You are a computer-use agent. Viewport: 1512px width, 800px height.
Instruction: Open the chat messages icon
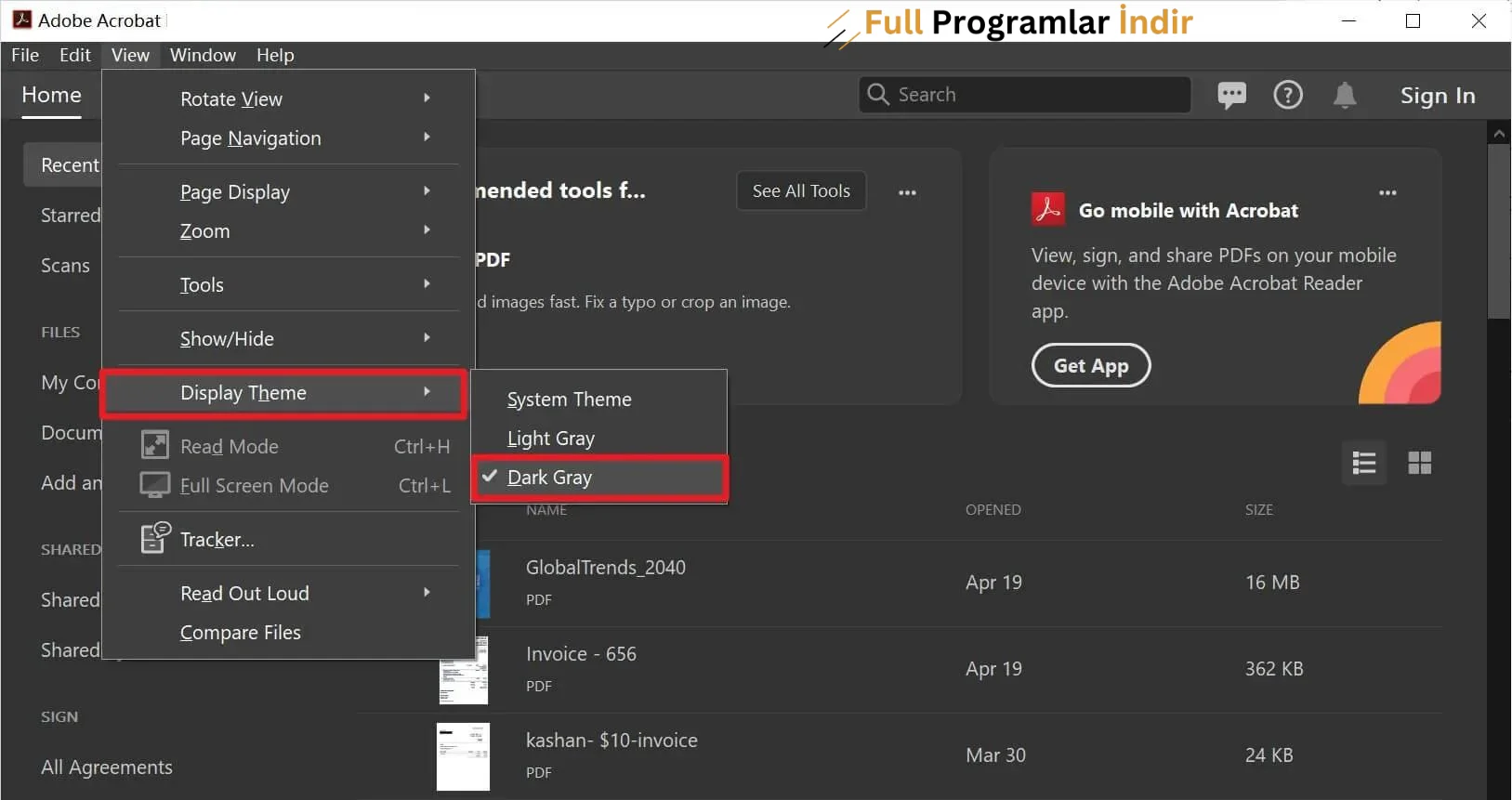pos(1231,95)
